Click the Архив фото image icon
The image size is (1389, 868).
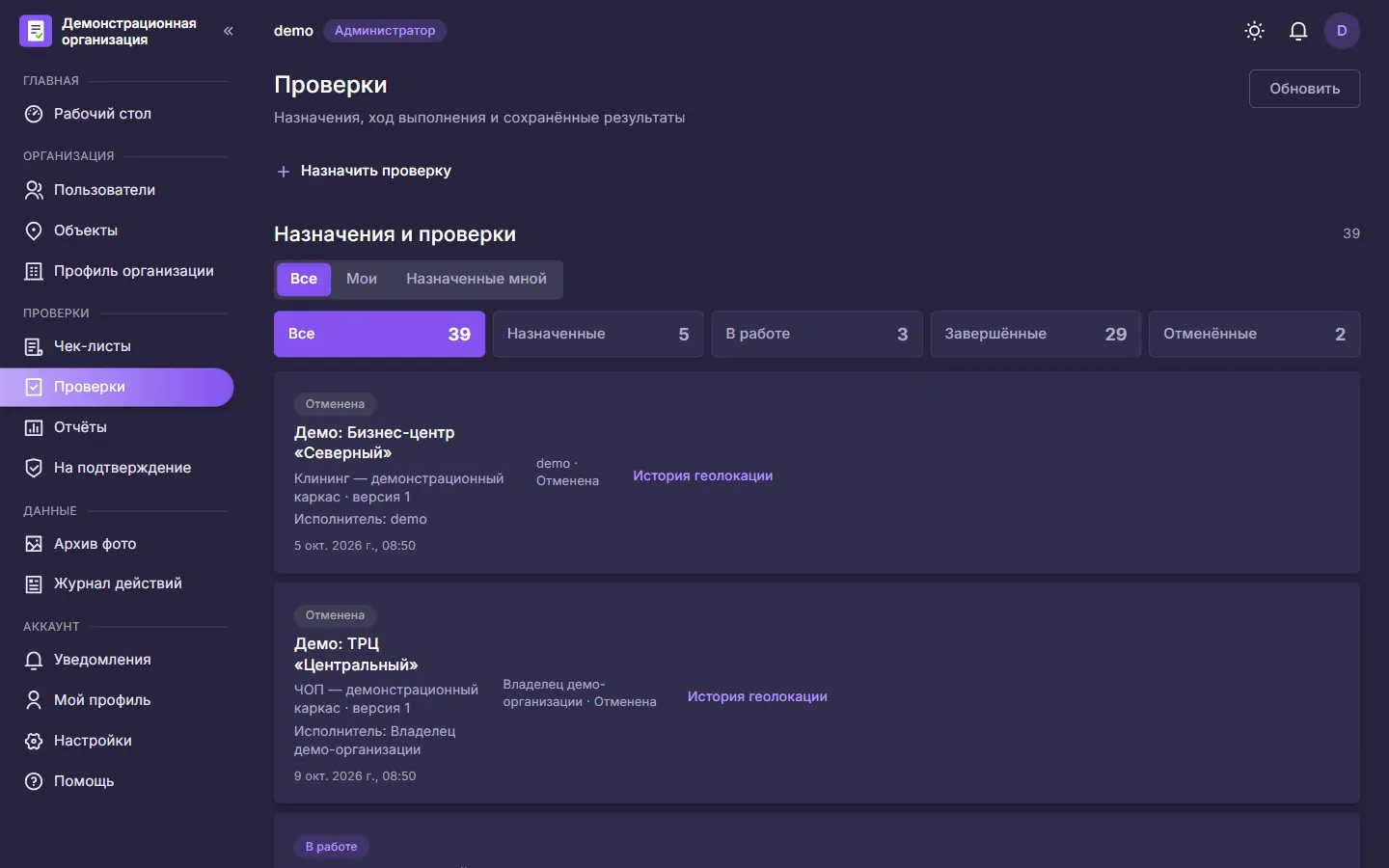pyautogui.click(x=34, y=544)
